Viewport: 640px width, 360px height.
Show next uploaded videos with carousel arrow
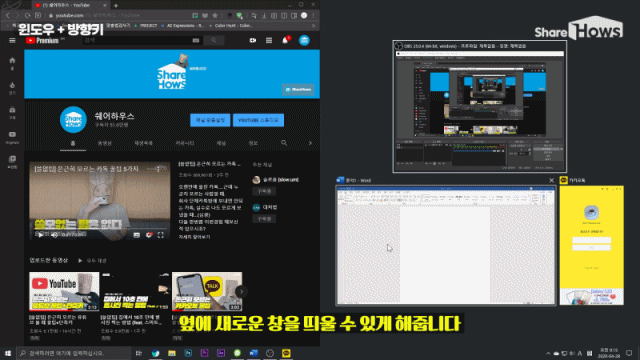(241, 291)
